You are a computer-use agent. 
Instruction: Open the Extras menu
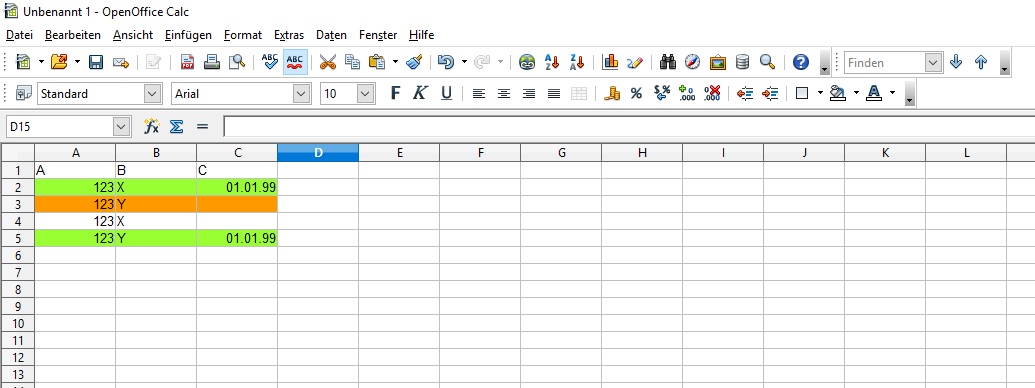289,35
